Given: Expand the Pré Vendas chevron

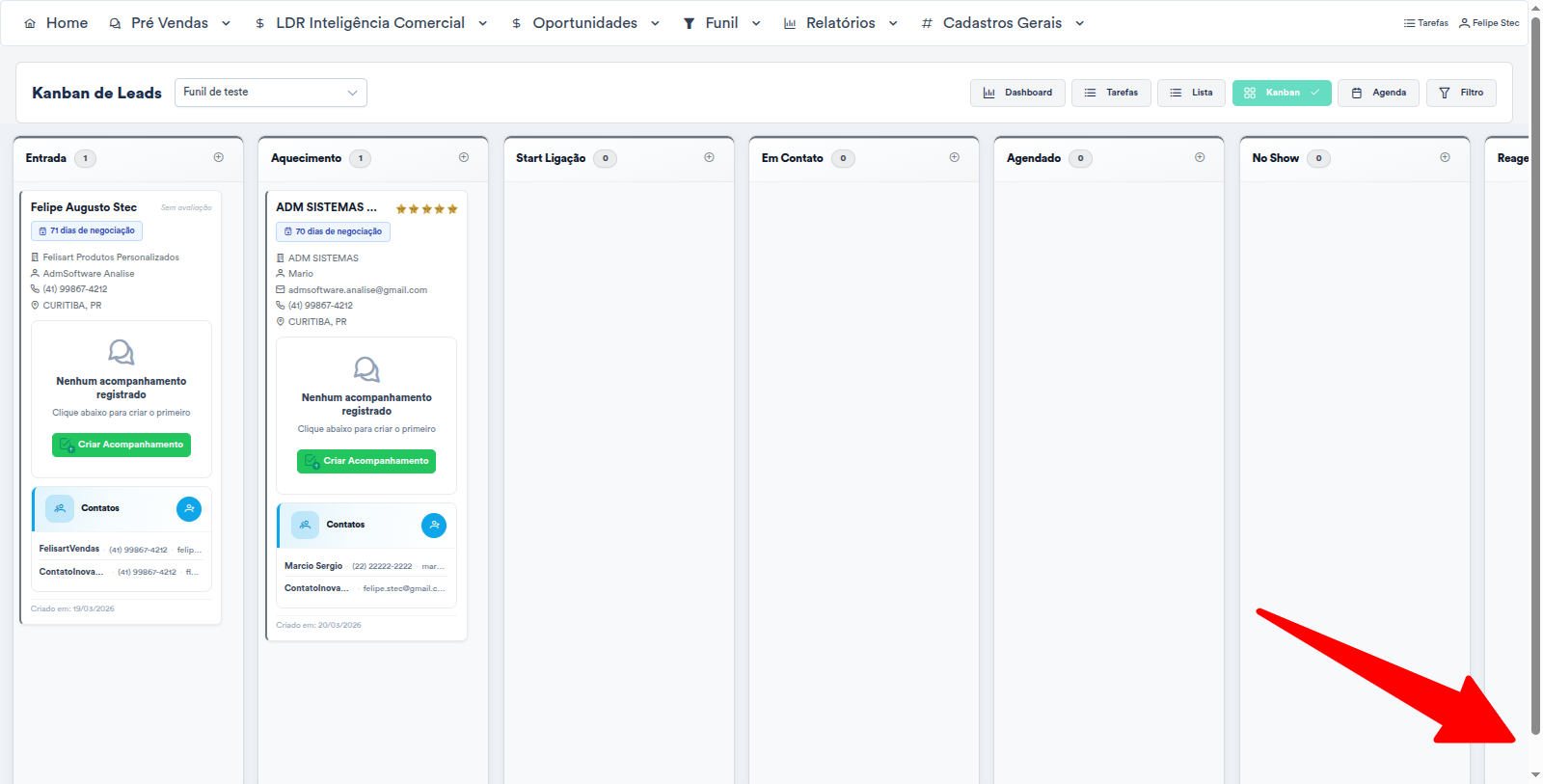Looking at the screenshot, I should pos(226,23).
